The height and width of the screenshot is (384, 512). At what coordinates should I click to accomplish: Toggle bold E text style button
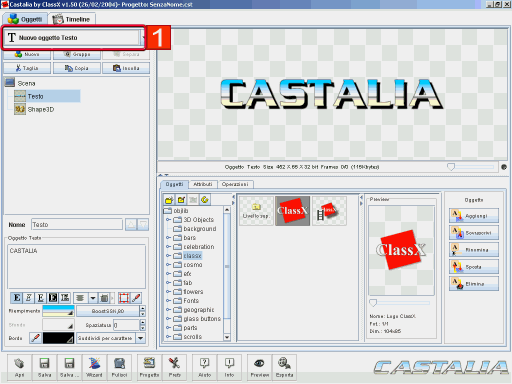17,298
